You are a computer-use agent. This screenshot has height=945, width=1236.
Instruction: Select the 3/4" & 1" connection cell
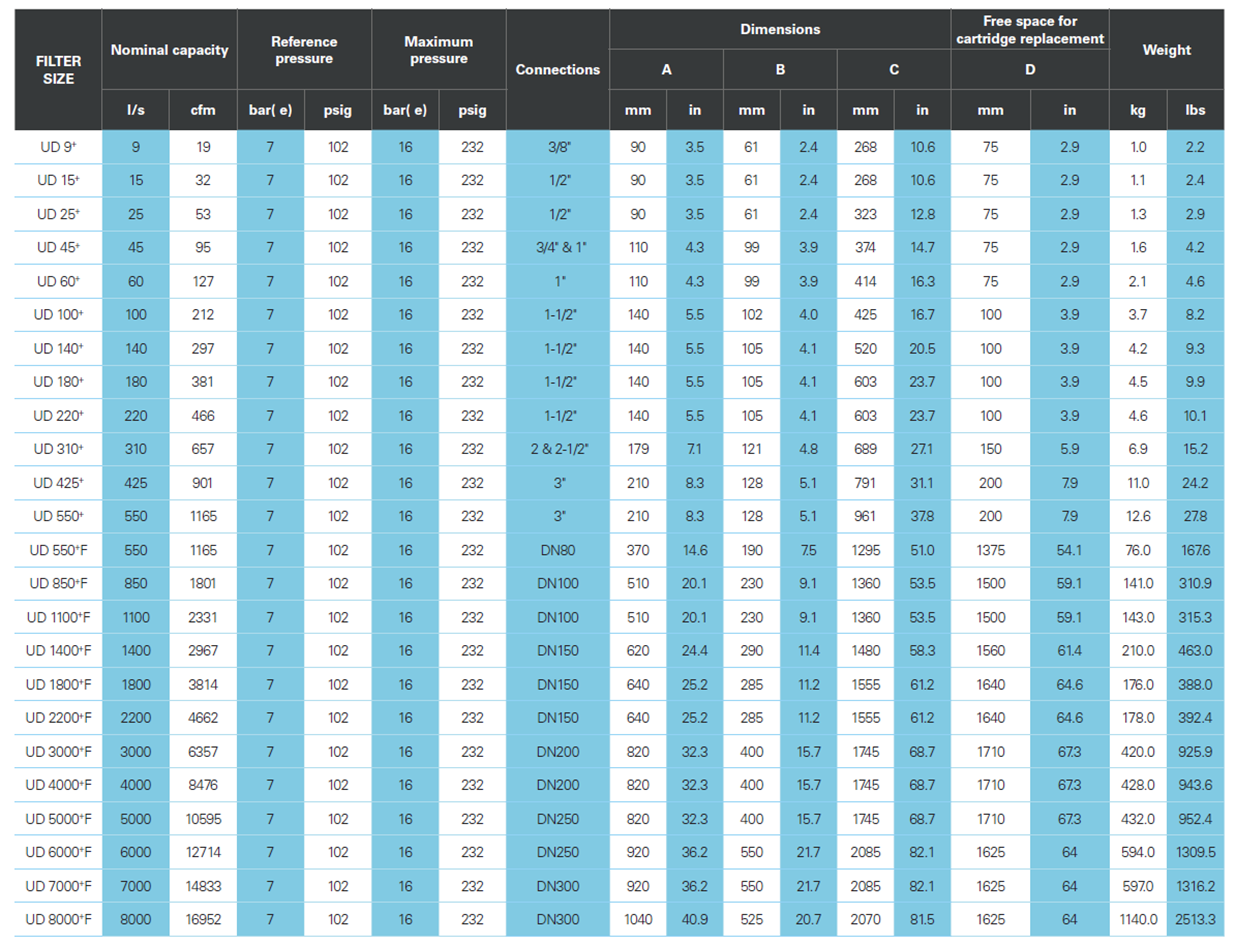[557, 248]
